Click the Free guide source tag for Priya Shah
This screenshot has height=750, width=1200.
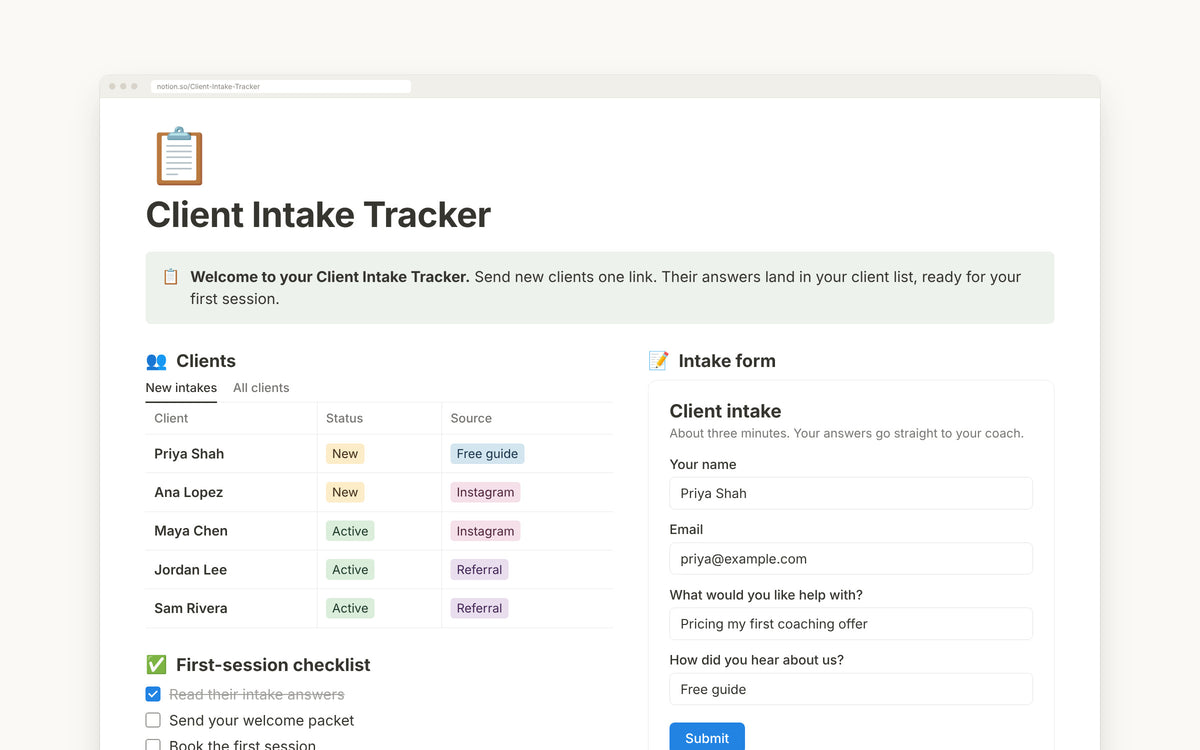click(487, 454)
